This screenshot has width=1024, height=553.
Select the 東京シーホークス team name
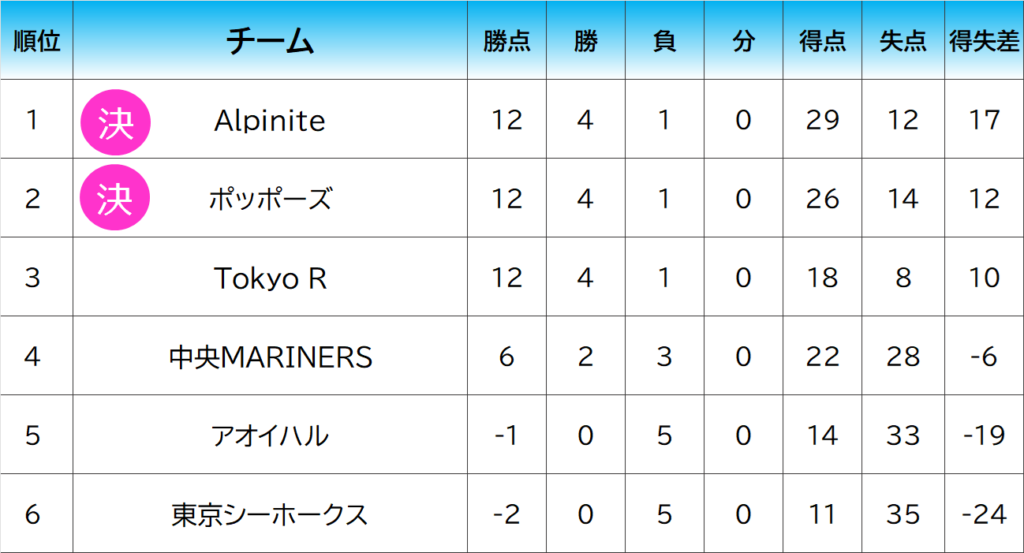coord(270,515)
